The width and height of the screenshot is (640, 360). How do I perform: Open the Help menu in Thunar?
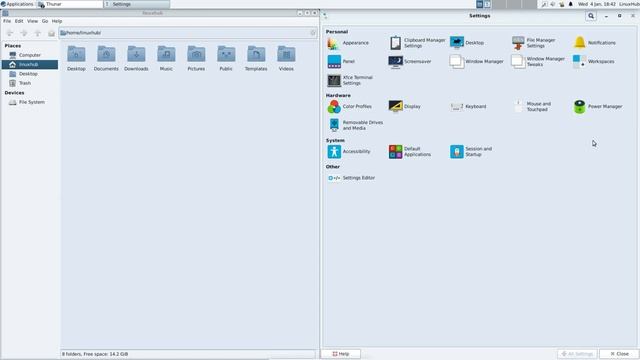[x=57, y=21]
